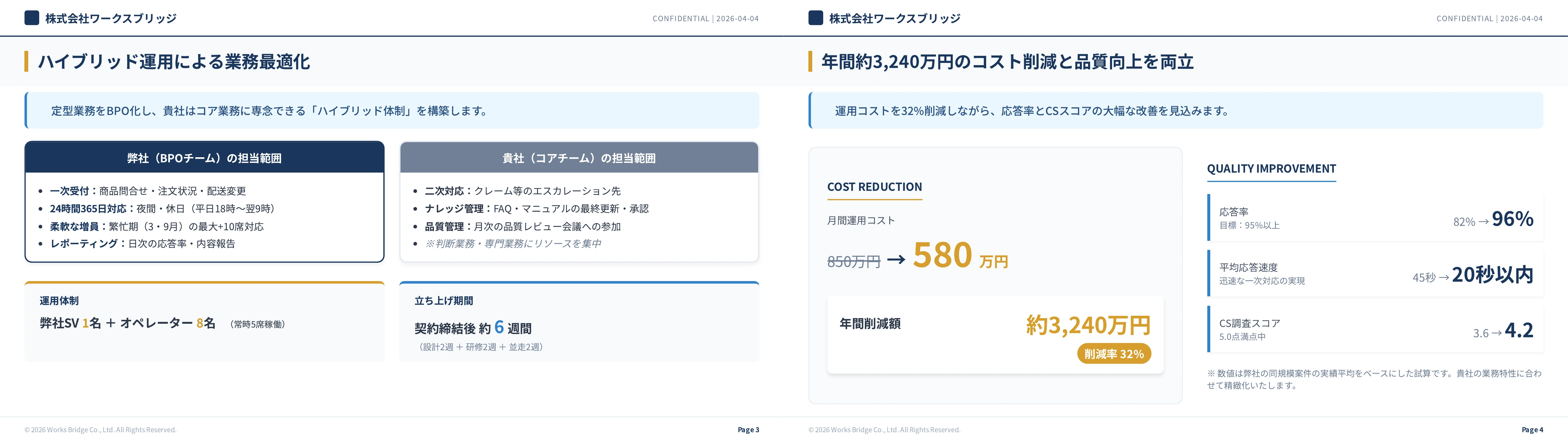Click the 月間運用コスト label
Viewport: 1568px width, 441px height.
pos(861,220)
